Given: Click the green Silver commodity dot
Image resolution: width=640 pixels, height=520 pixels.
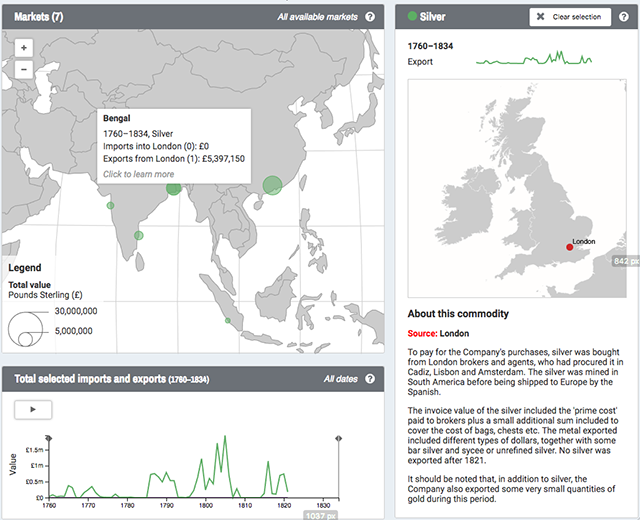Looking at the screenshot, I should [412, 16].
